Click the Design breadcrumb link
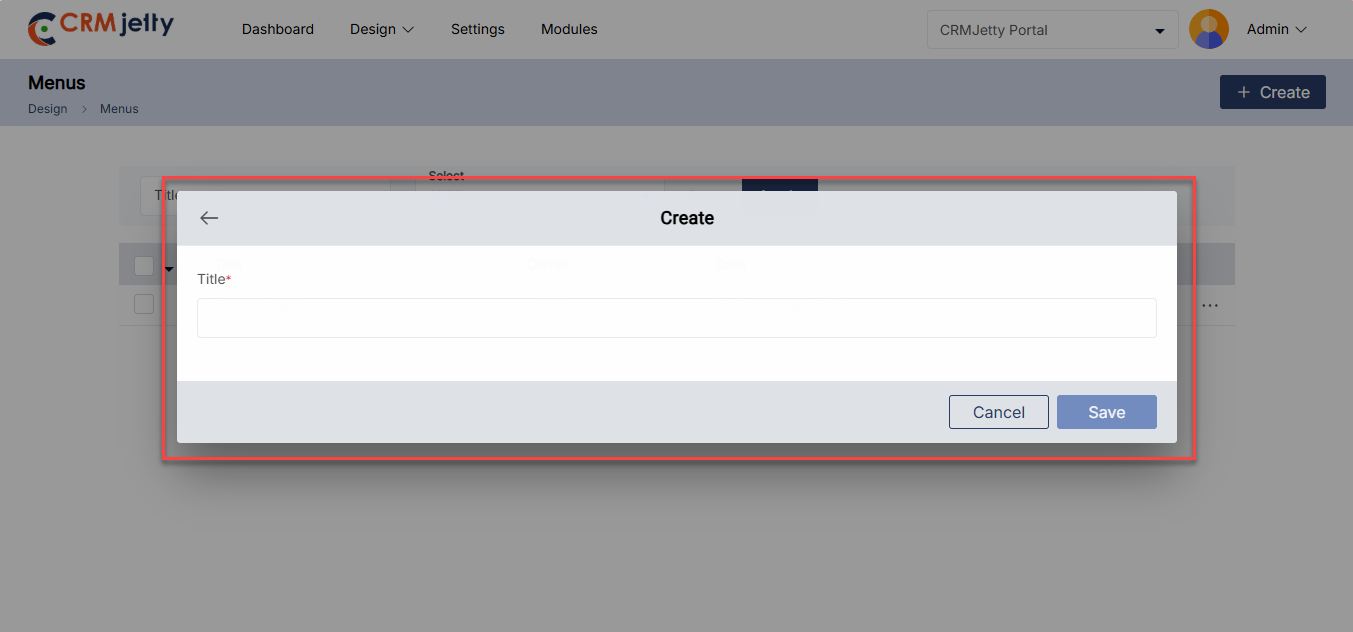The image size is (1353, 632). [47, 109]
